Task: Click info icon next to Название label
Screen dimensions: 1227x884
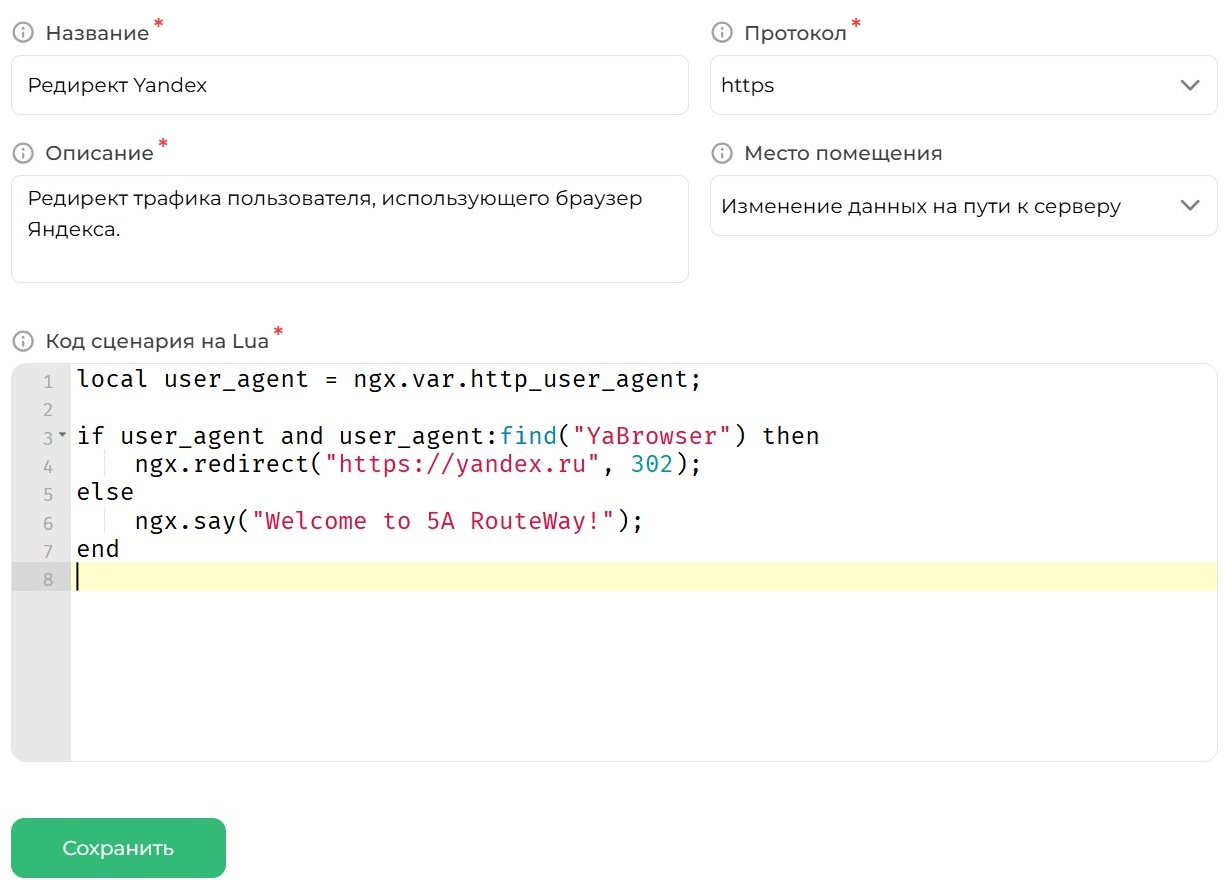Action: tap(22, 33)
